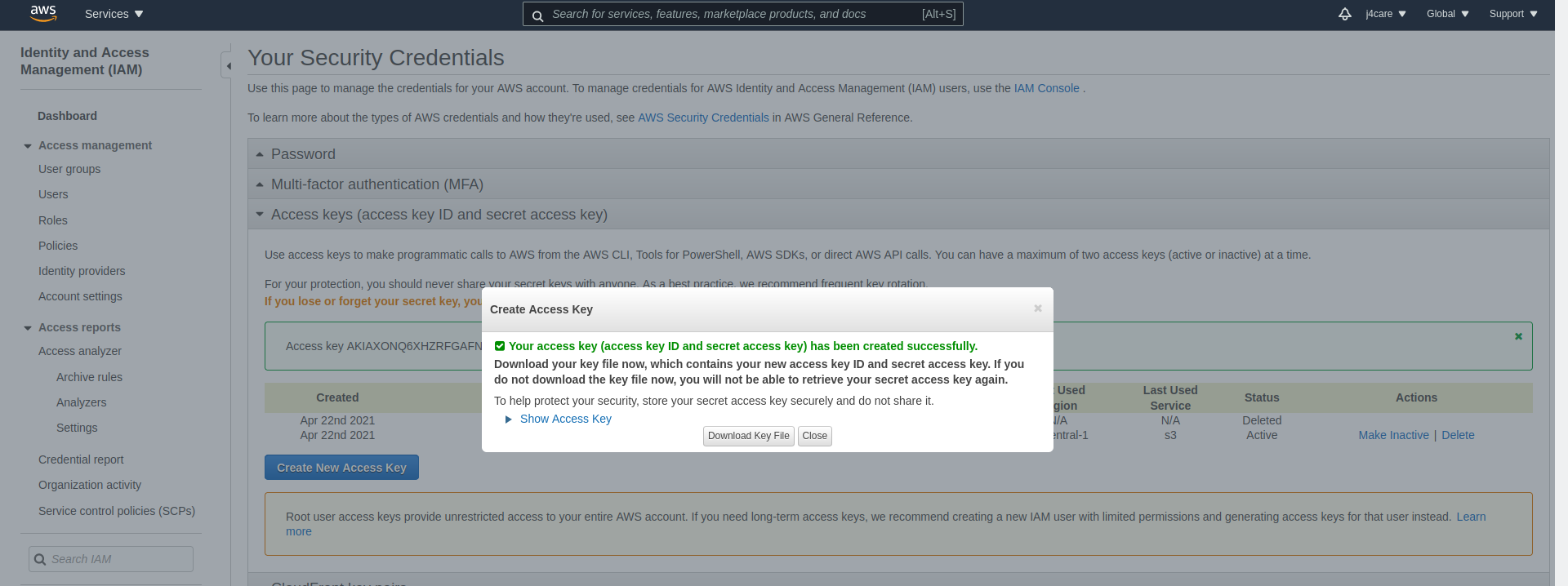This screenshot has width=1568, height=586.
Task: Click the AWS logo icon
Action: [x=43, y=13]
